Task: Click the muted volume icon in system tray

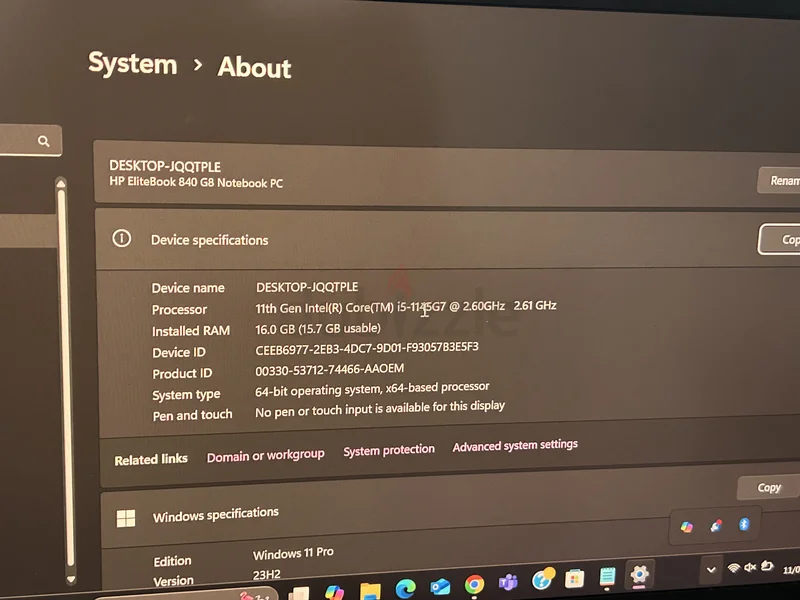Action: (x=750, y=567)
